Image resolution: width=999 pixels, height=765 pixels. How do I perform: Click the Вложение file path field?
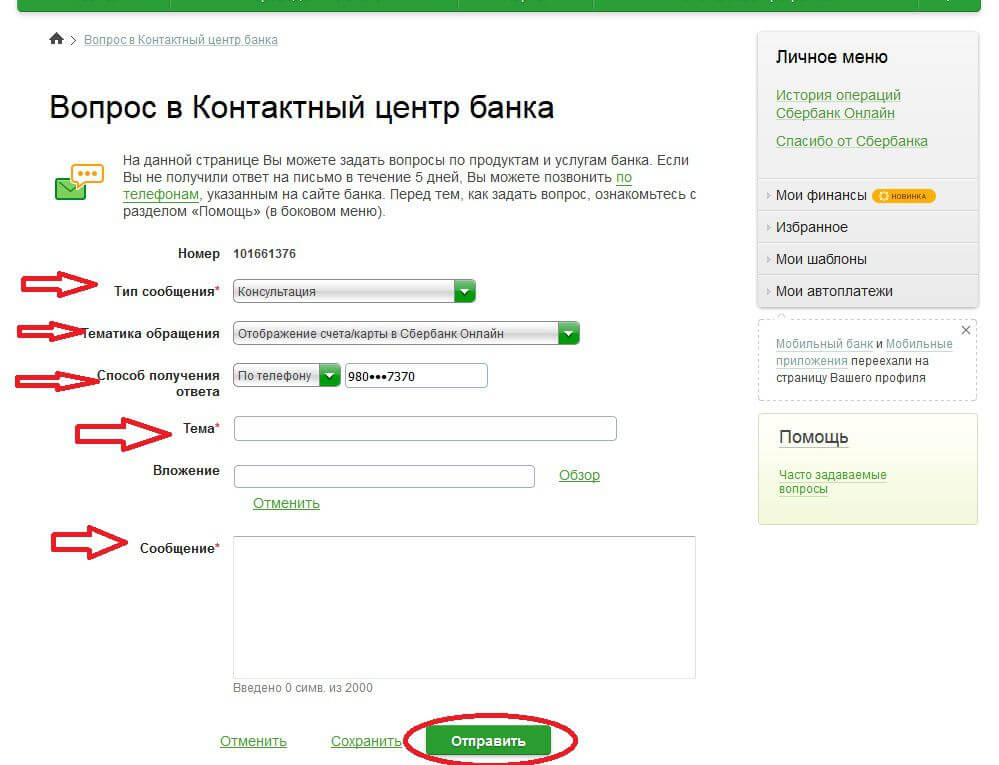point(384,476)
